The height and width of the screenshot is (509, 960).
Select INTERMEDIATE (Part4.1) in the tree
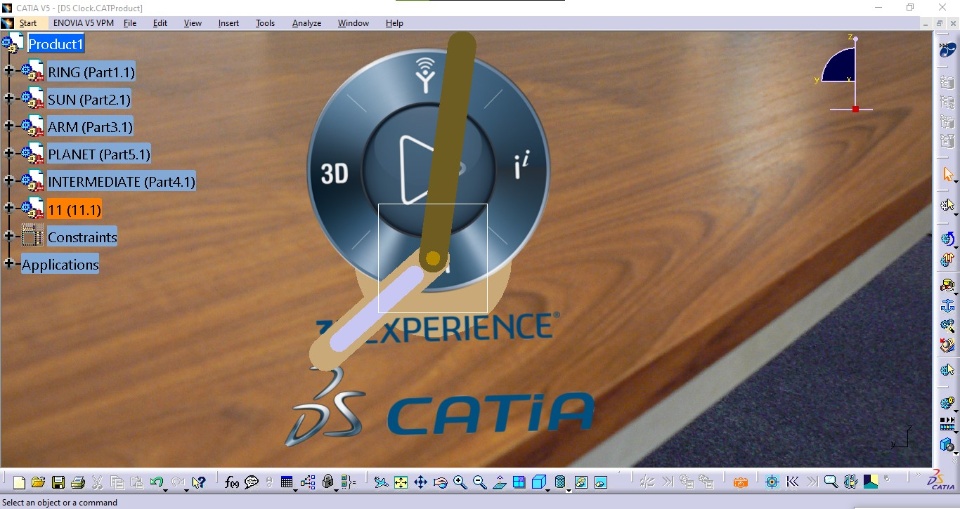tap(121, 181)
